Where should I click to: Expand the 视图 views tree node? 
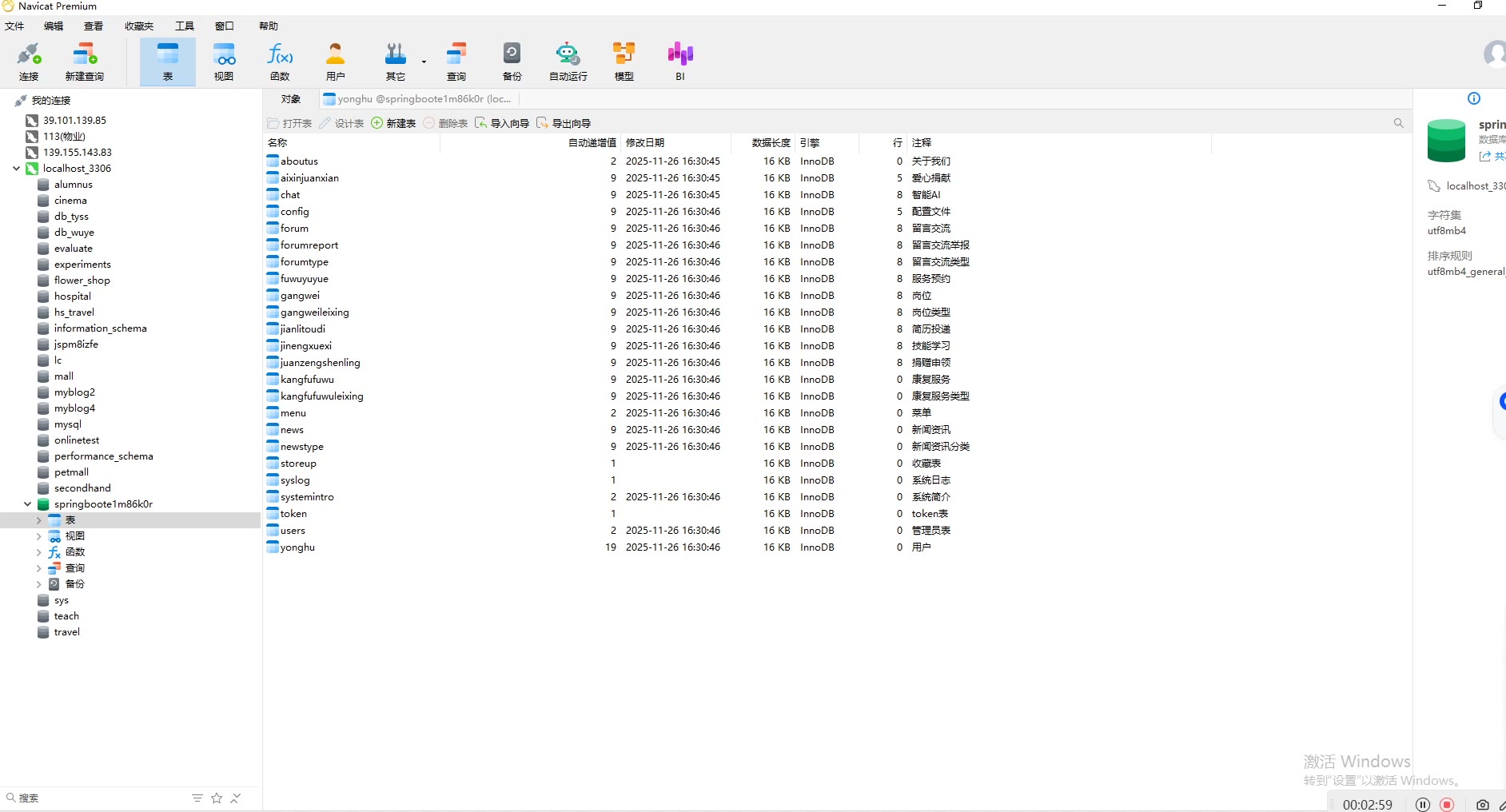click(38, 536)
